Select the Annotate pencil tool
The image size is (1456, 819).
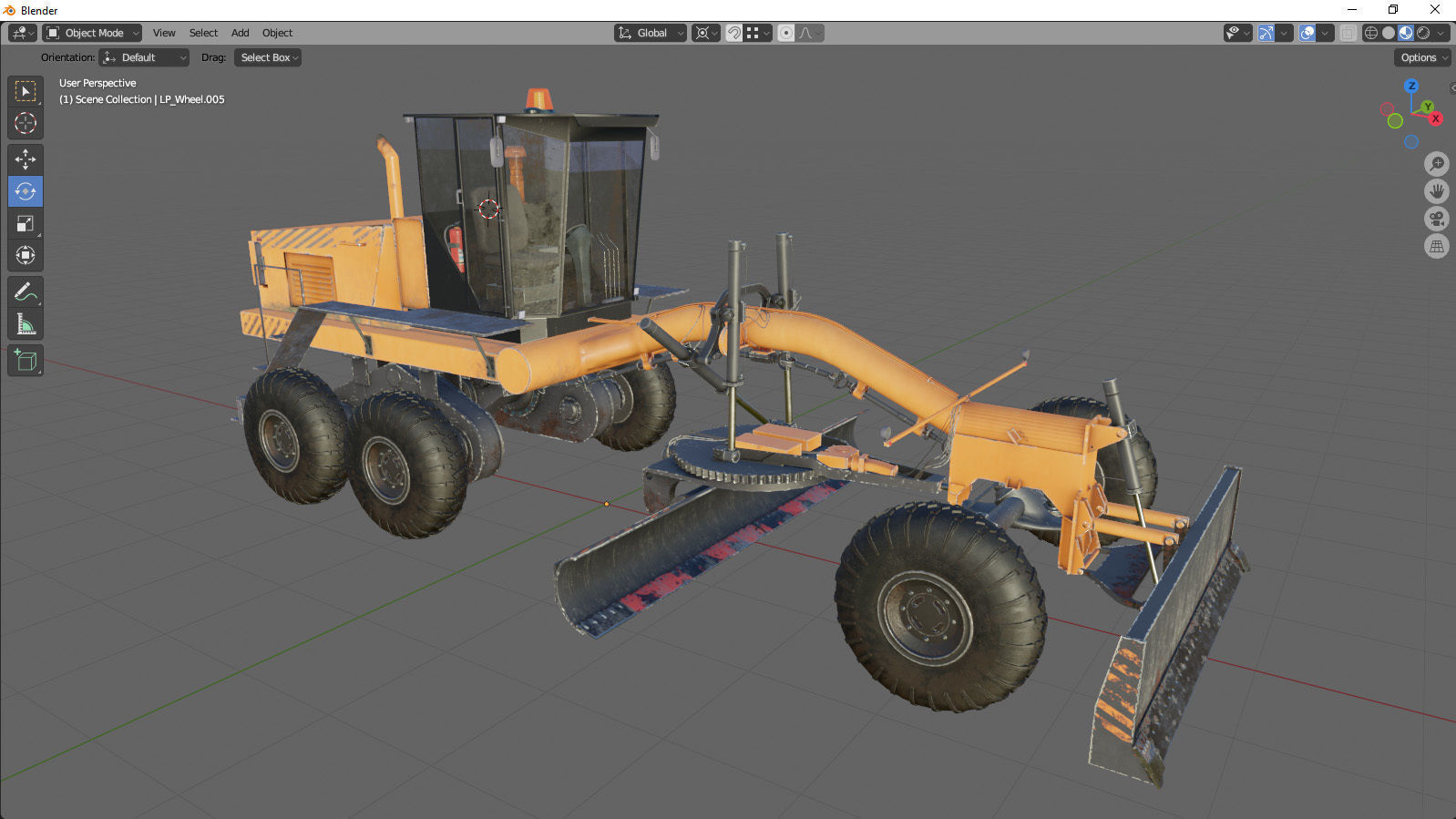(26, 292)
